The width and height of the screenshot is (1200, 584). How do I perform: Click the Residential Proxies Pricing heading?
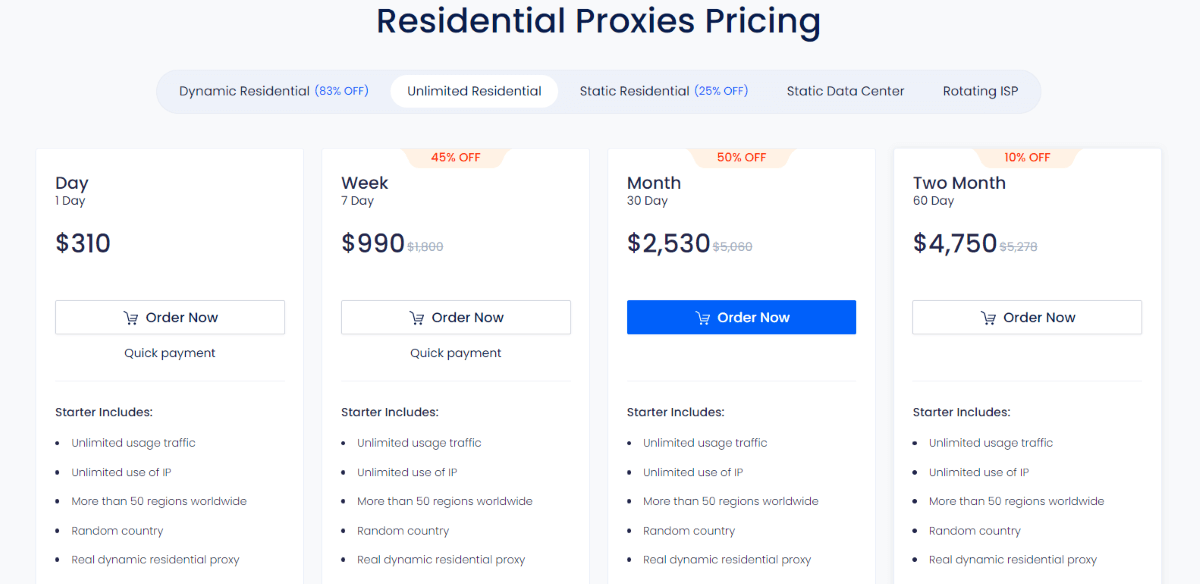[x=598, y=20]
